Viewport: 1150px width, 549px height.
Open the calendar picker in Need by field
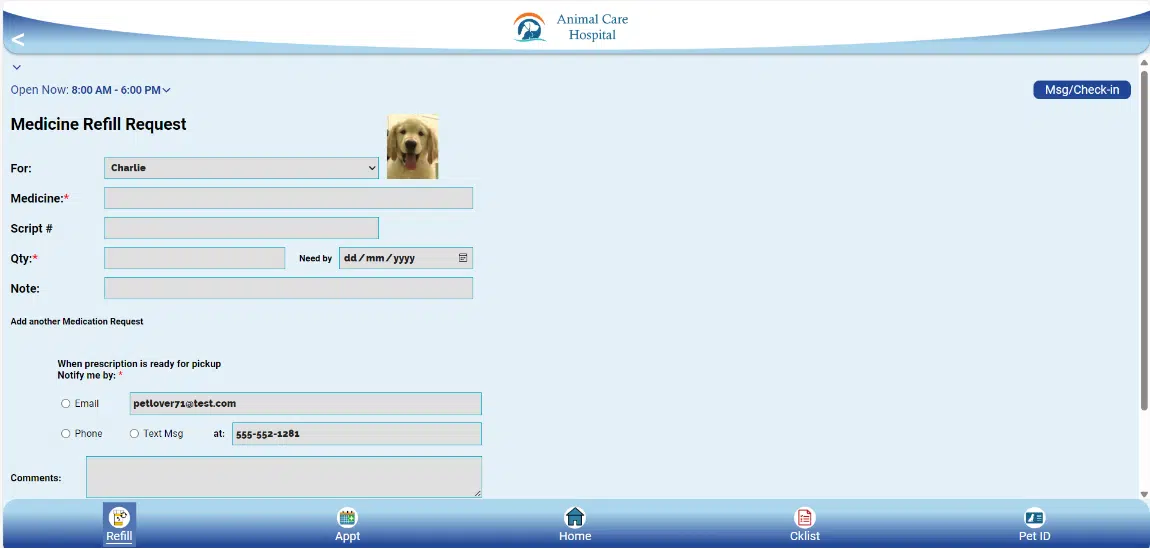[x=463, y=258]
